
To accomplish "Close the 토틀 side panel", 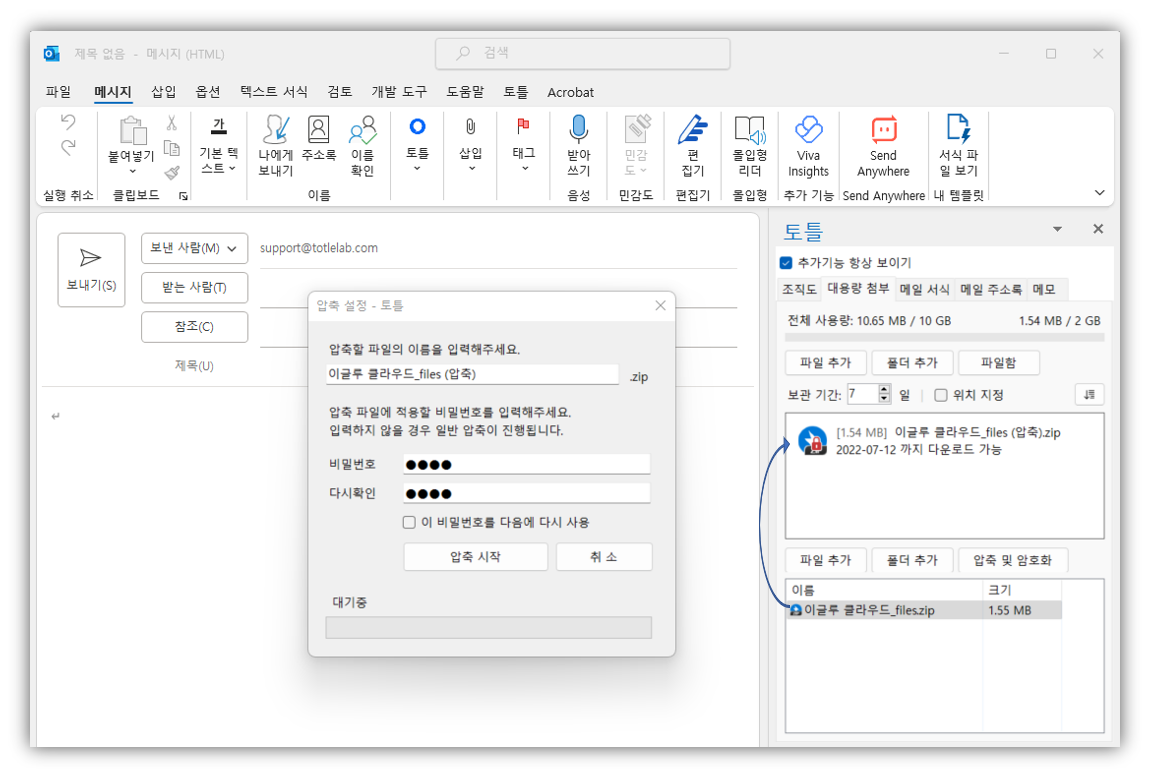I will (1098, 229).
